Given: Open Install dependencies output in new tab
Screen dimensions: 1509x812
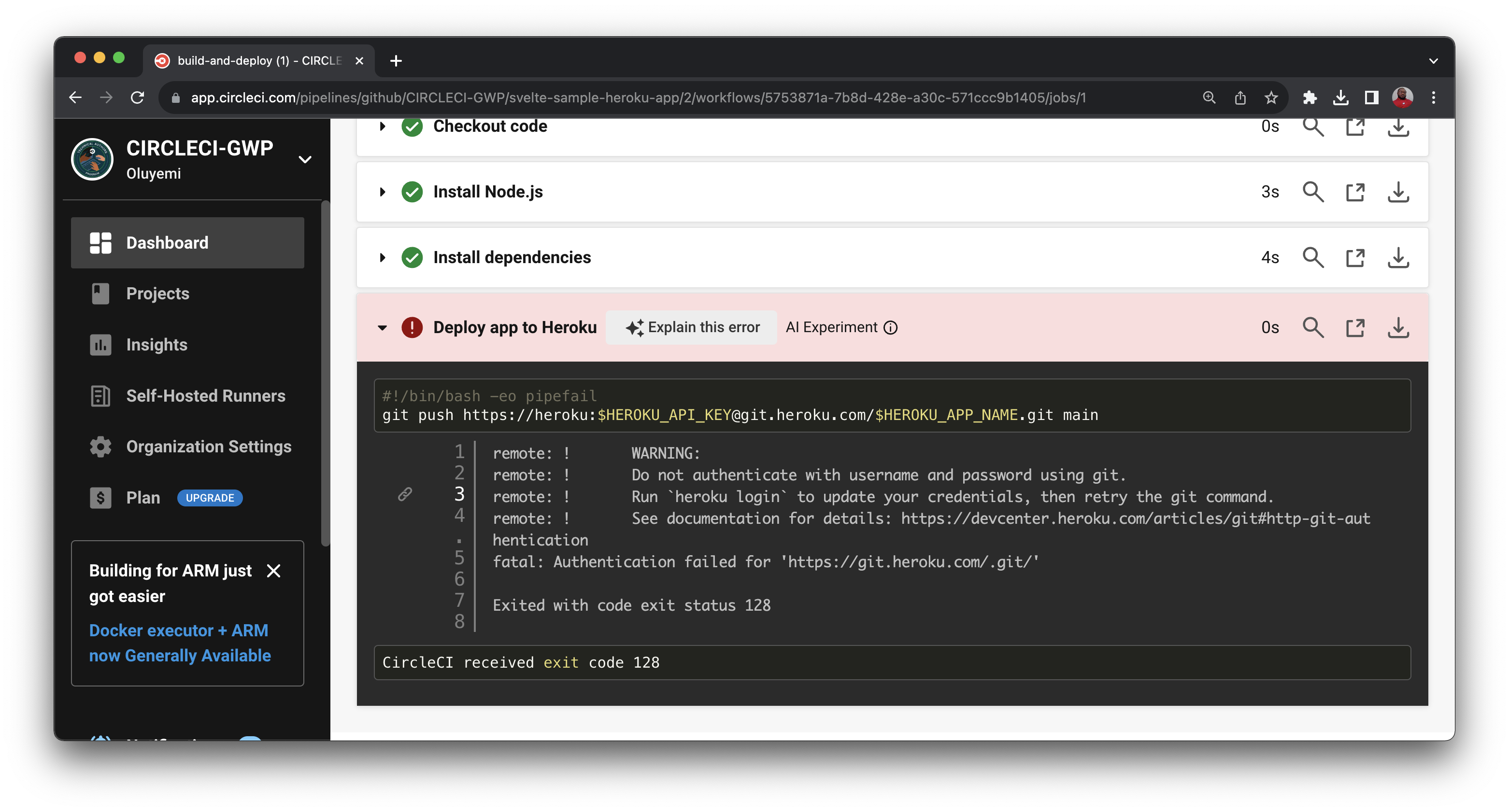Looking at the screenshot, I should point(1355,258).
